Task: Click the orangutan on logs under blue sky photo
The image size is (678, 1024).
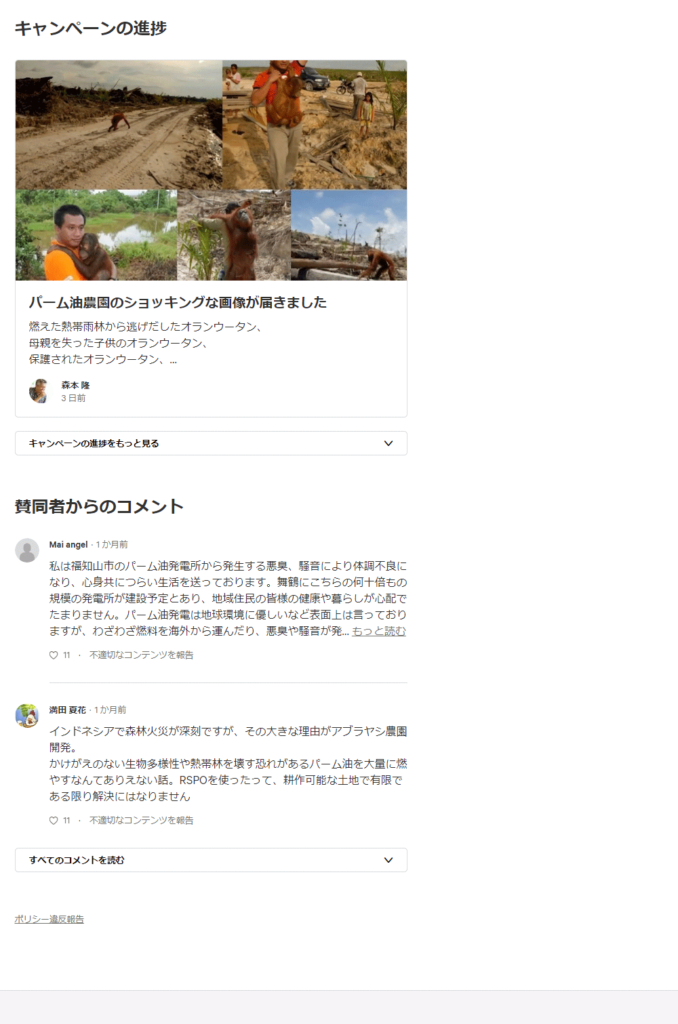Action: pos(349,235)
